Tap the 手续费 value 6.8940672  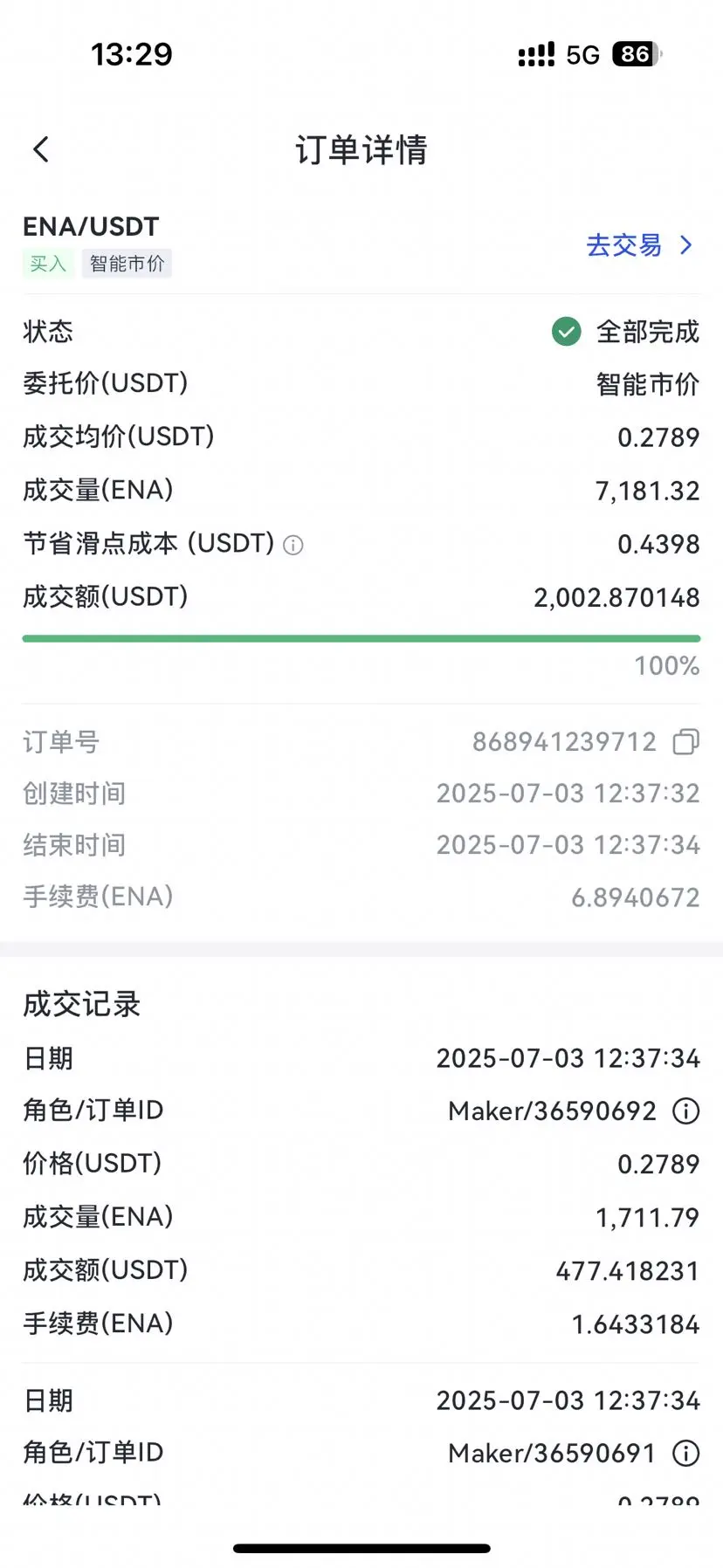tap(636, 897)
